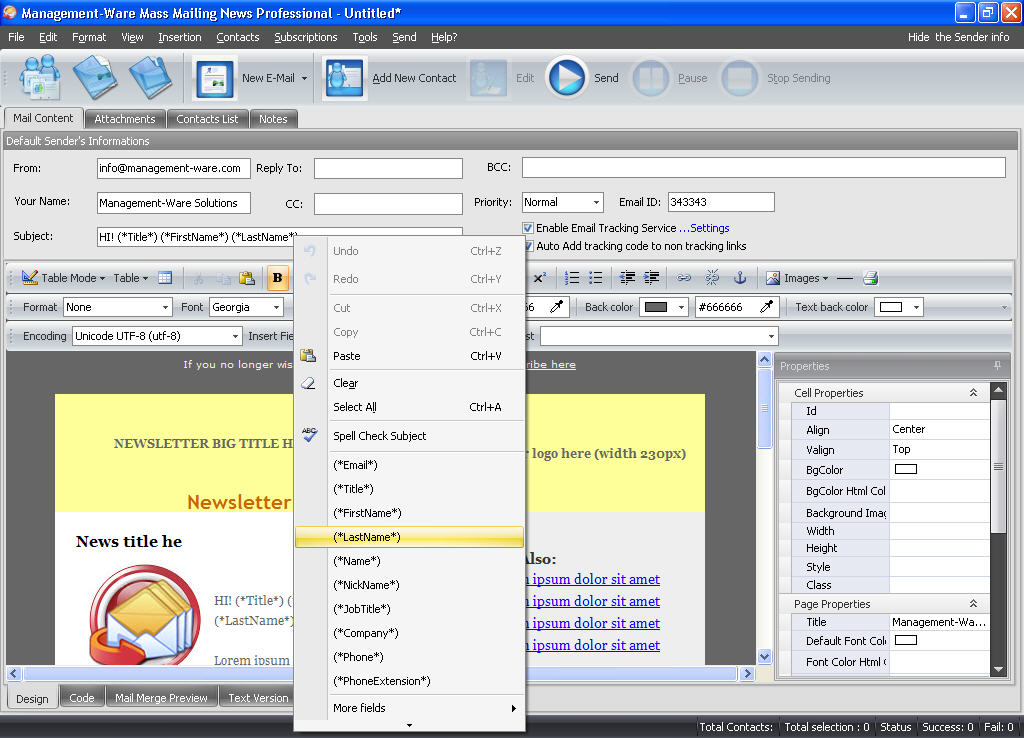Click the printer icon in editor toolbar
Screen dimensions: 1024x738
[871, 278]
